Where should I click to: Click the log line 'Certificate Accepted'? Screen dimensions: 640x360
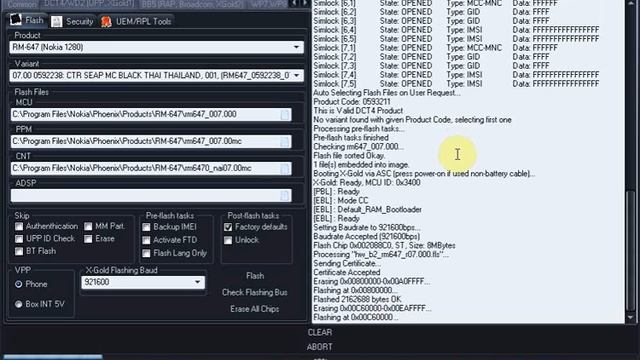(347, 272)
